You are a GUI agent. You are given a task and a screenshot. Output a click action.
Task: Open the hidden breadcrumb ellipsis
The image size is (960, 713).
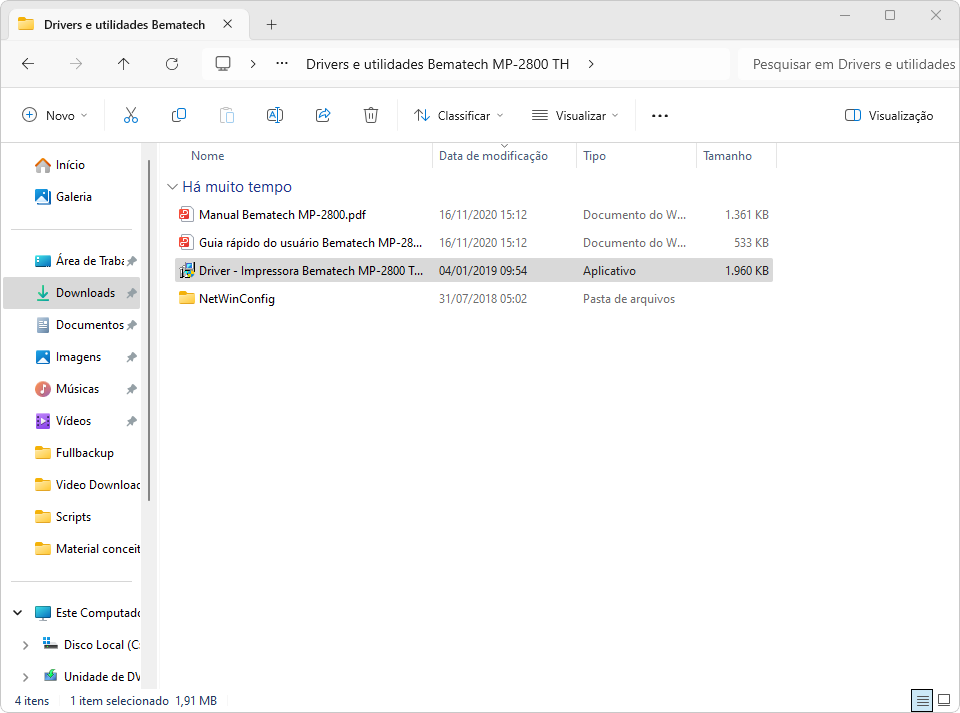(282, 64)
